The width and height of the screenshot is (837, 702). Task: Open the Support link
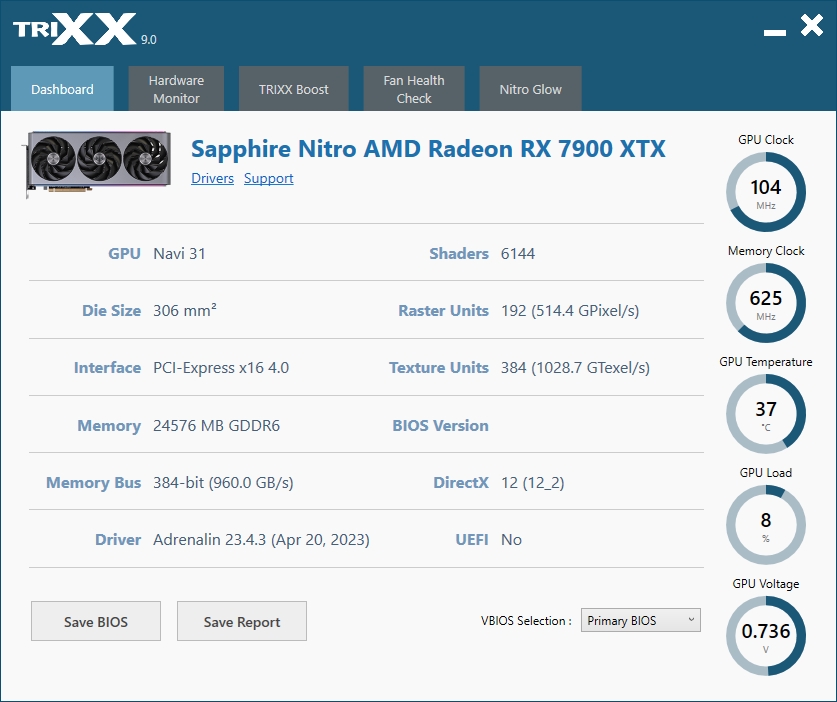pyautogui.click(x=269, y=178)
